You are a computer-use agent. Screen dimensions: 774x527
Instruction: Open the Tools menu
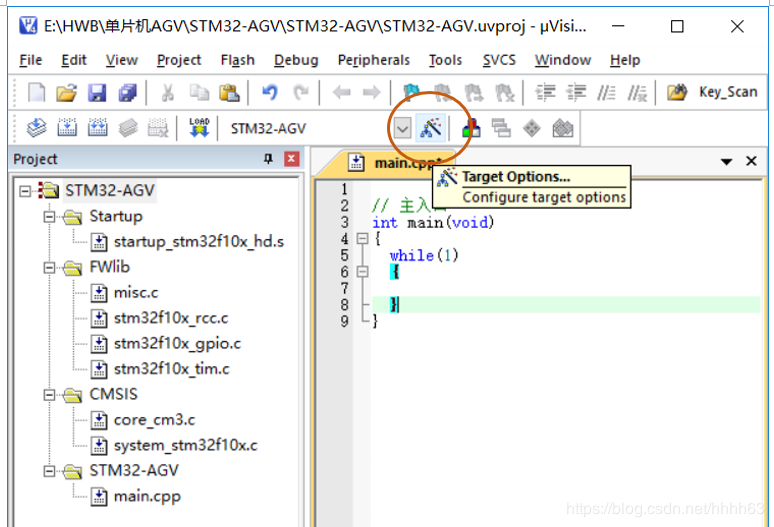(445, 60)
